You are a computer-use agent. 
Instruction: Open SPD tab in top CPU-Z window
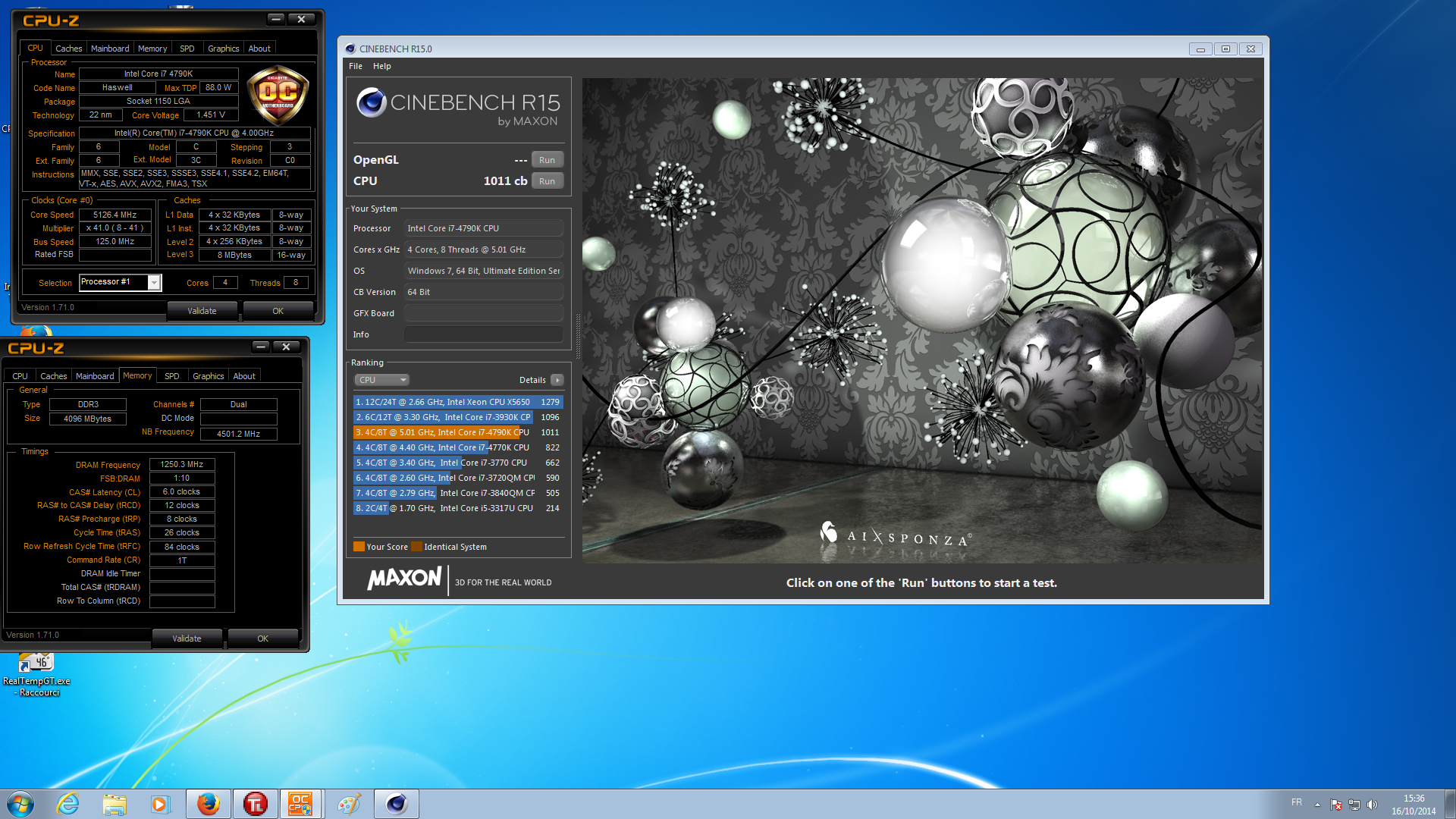187,49
